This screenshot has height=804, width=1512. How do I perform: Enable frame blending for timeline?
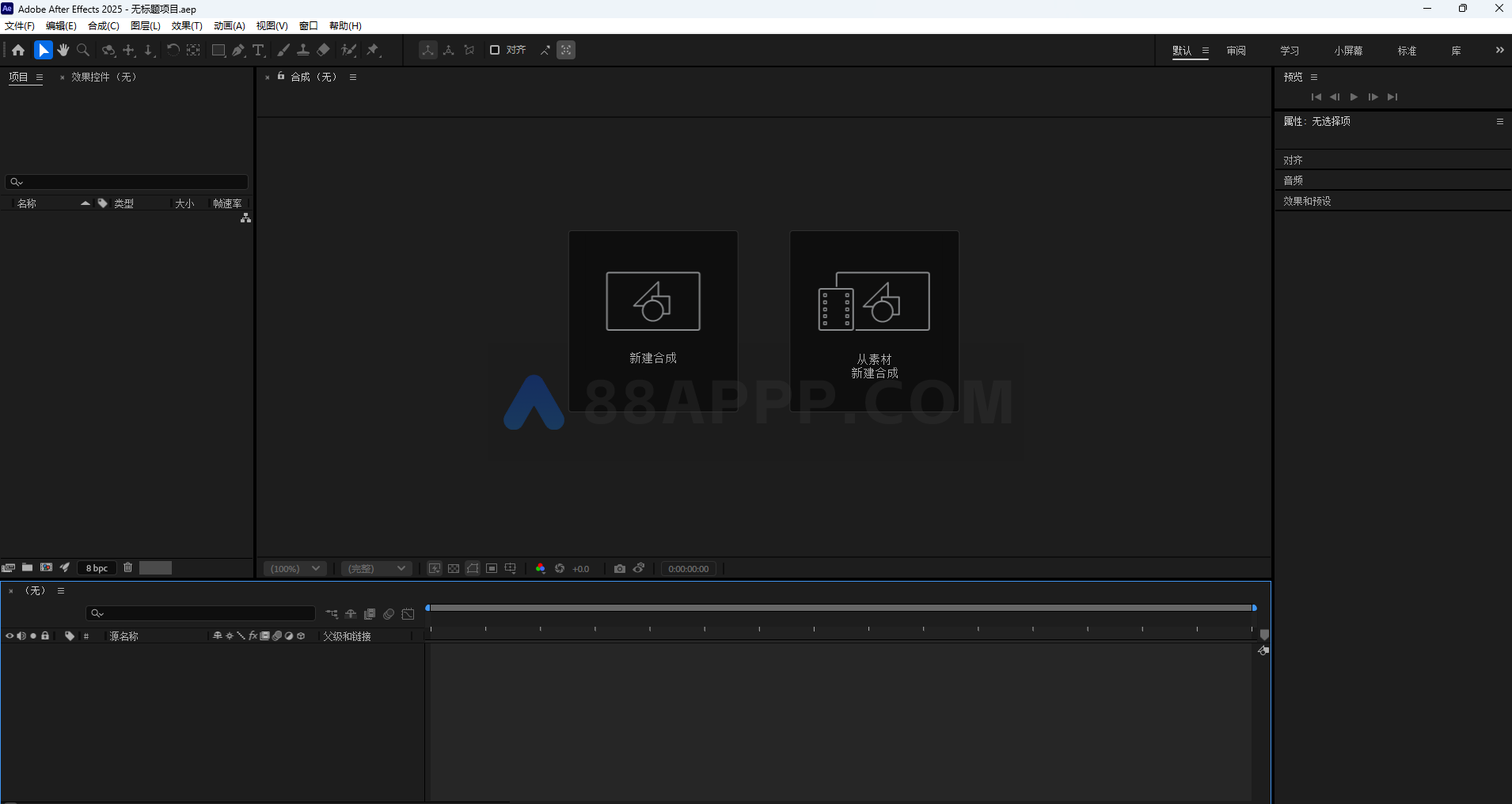[x=370, y=614]
